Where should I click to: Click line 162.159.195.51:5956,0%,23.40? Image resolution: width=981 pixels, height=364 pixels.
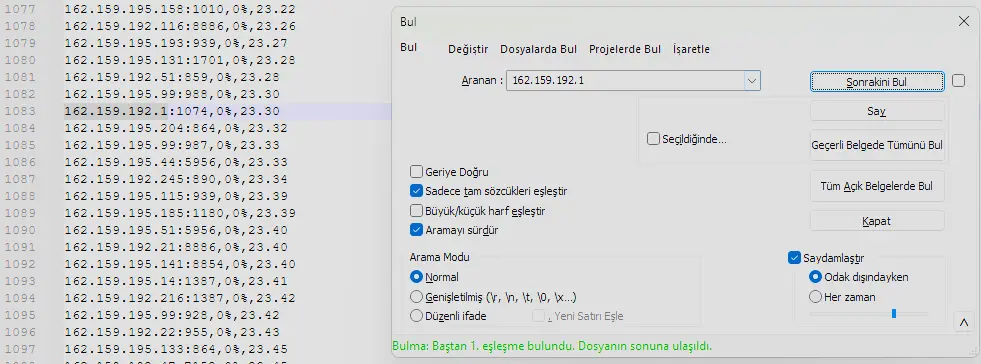click(x=176, y=230)
